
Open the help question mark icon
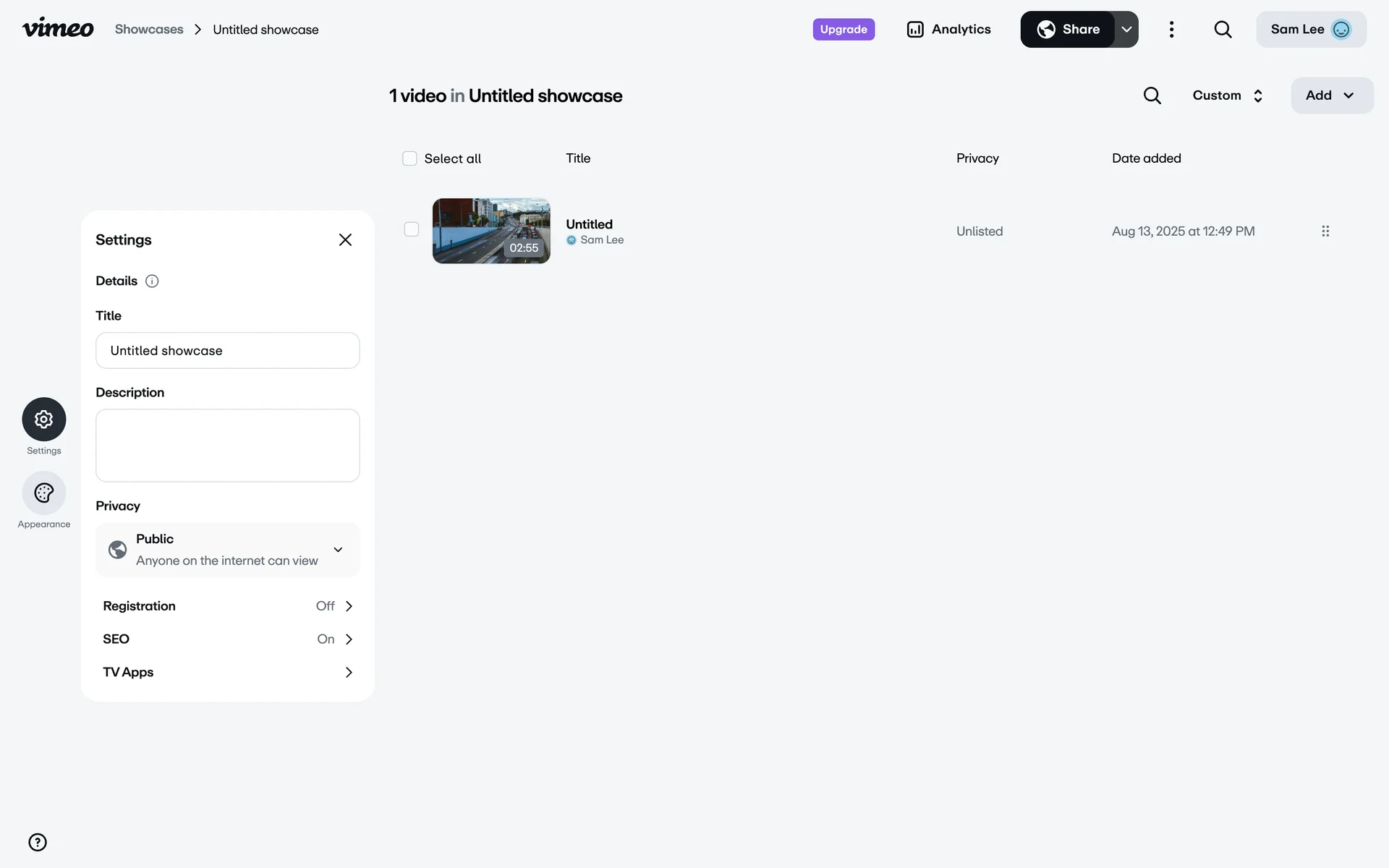38,842
